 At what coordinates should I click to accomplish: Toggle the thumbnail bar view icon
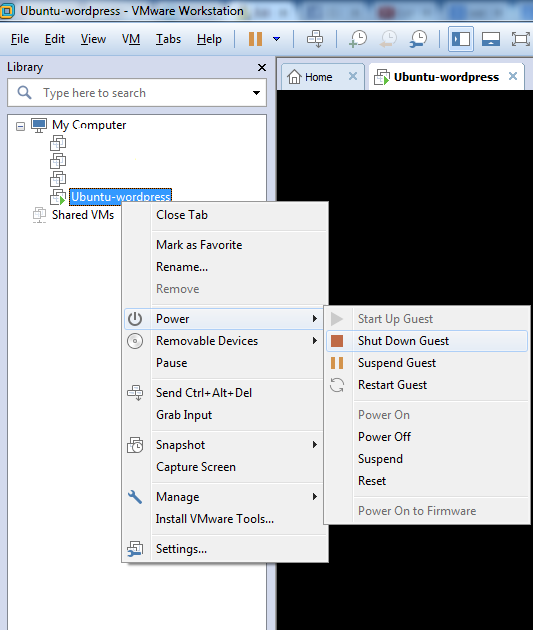491,39
